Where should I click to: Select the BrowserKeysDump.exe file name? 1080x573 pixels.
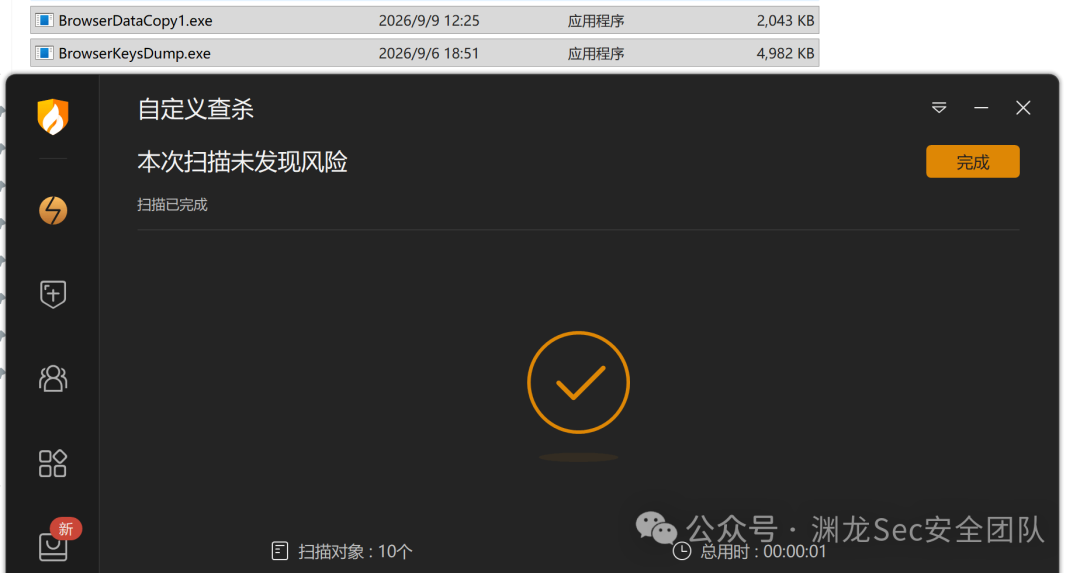[x=134, y=53]
